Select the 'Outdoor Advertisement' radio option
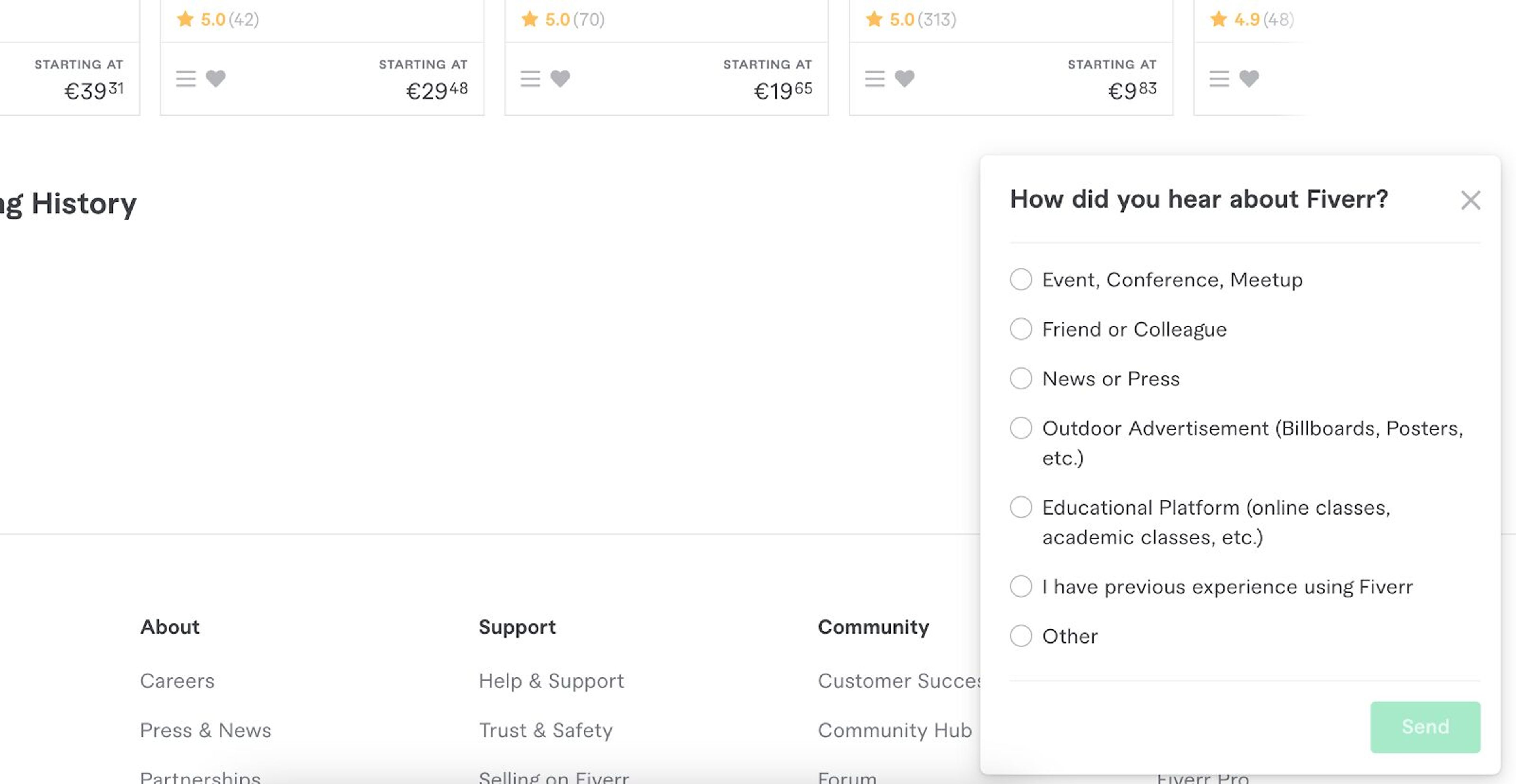 (1021, 428)
